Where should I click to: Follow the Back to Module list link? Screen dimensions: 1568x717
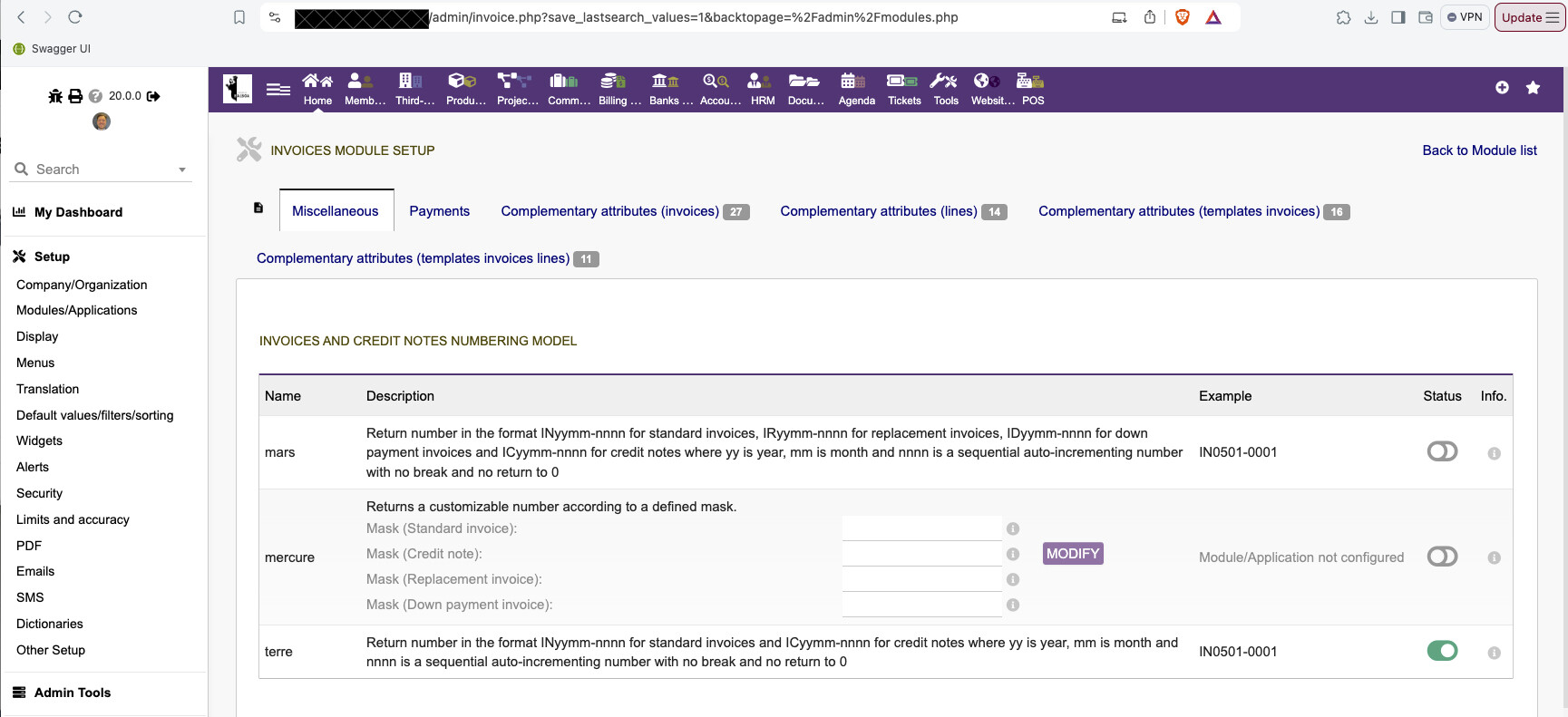pyautogui.click(x=1479, y=150)
